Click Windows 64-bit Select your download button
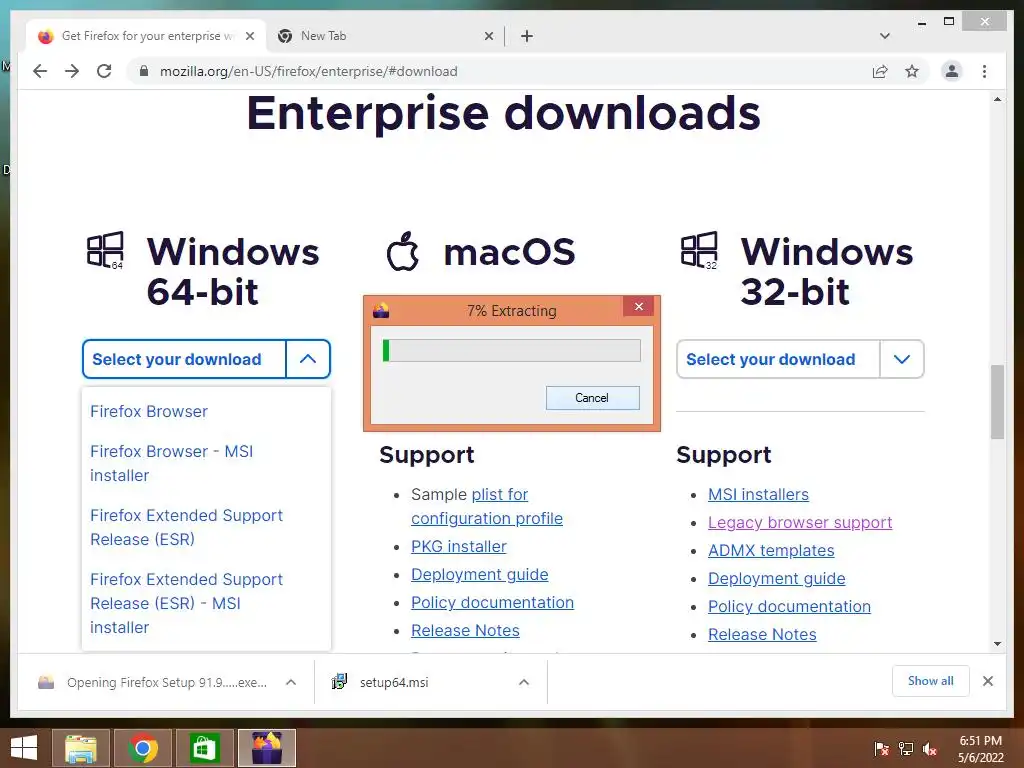 coord(184,359)
